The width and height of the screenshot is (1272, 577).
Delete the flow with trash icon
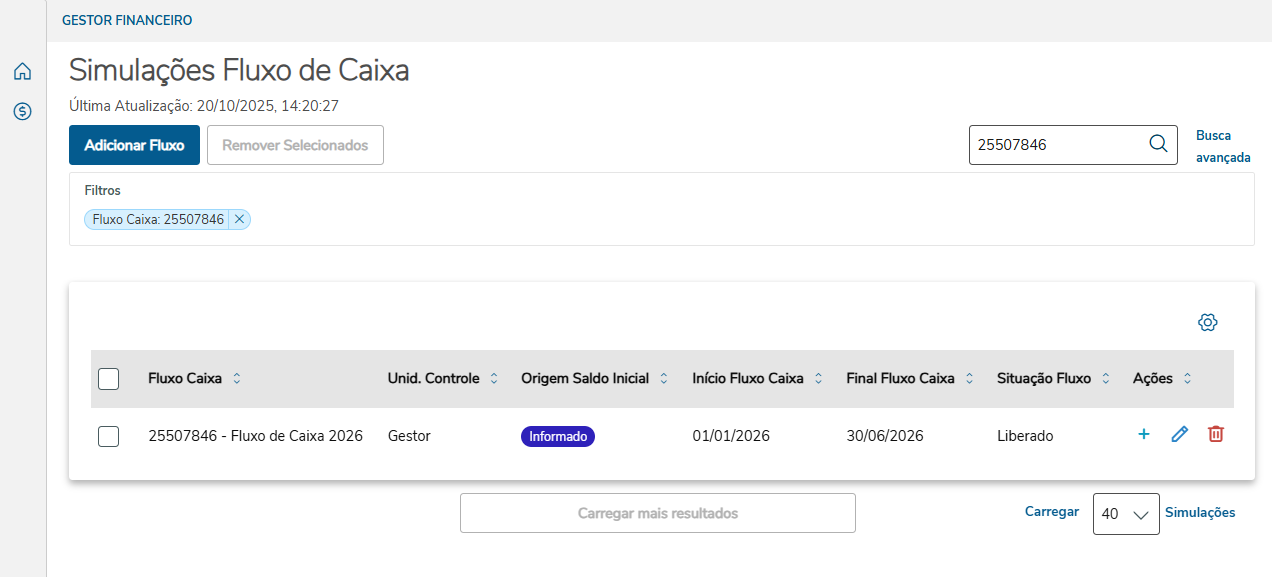tap(1216, 434)
